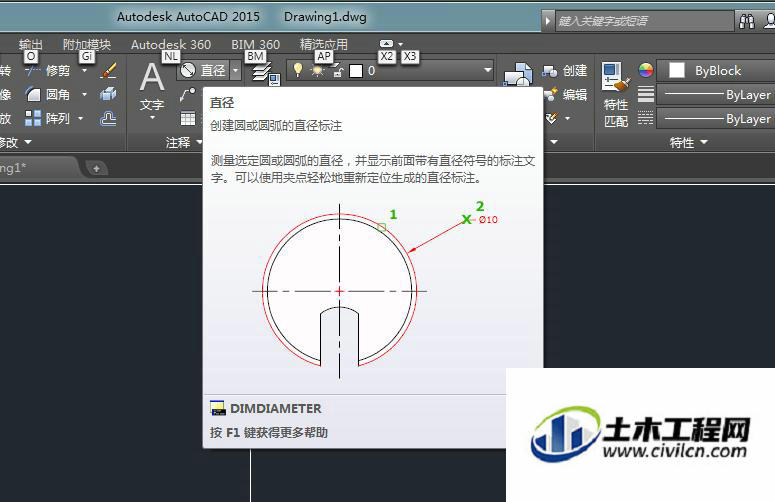
Task: Open the dropdown arrow next to 修剪
Action: click(84, 71)
